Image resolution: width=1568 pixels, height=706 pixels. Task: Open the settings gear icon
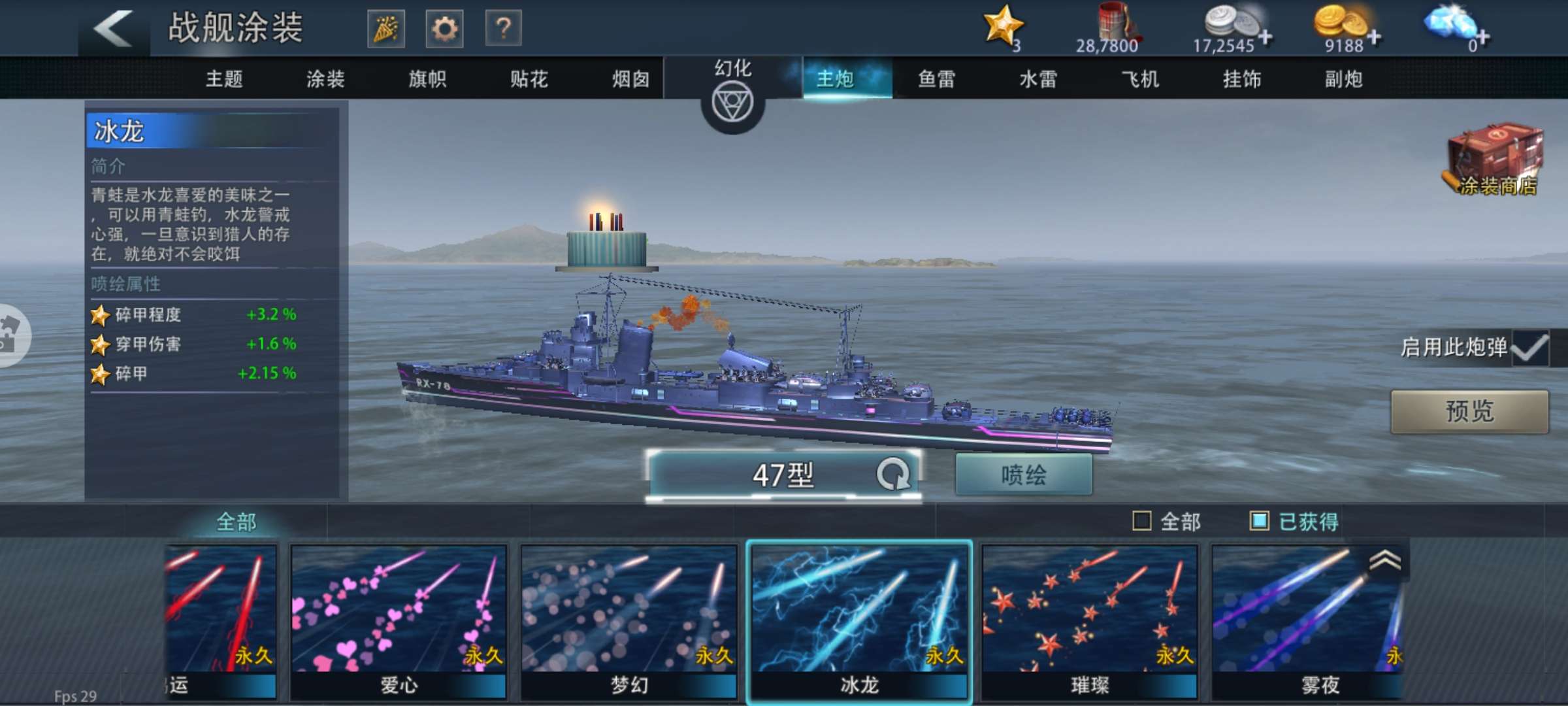(x=445, y=29)
